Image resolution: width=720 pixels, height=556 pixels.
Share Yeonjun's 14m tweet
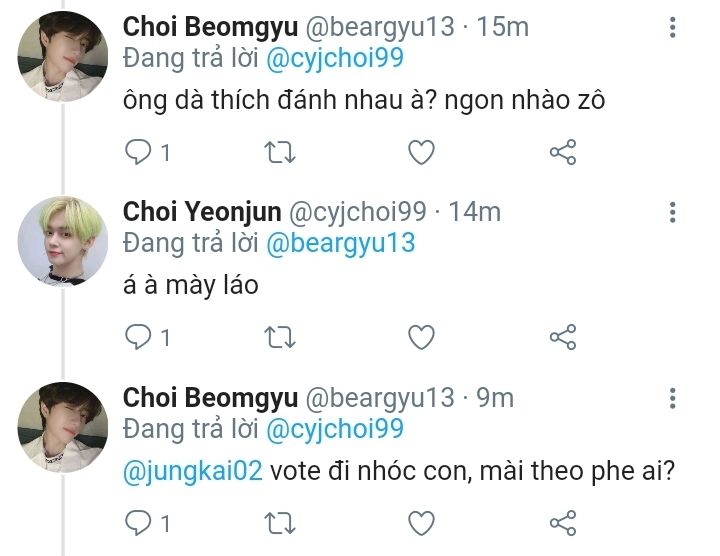click(x=563, y=337)
